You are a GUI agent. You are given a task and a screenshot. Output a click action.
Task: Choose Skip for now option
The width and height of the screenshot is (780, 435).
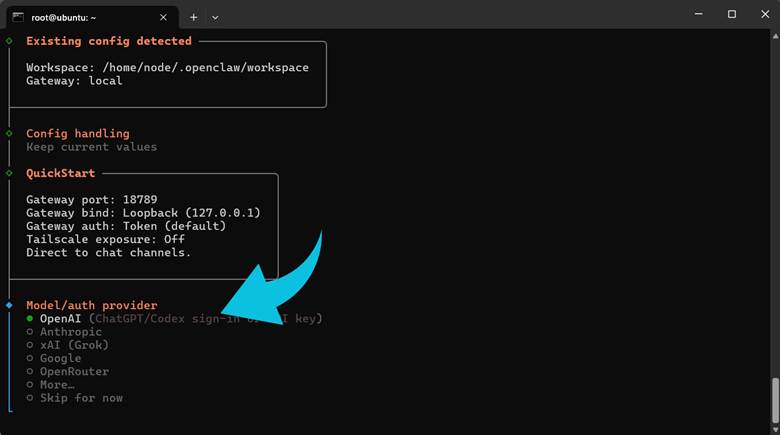click(75, 398)
